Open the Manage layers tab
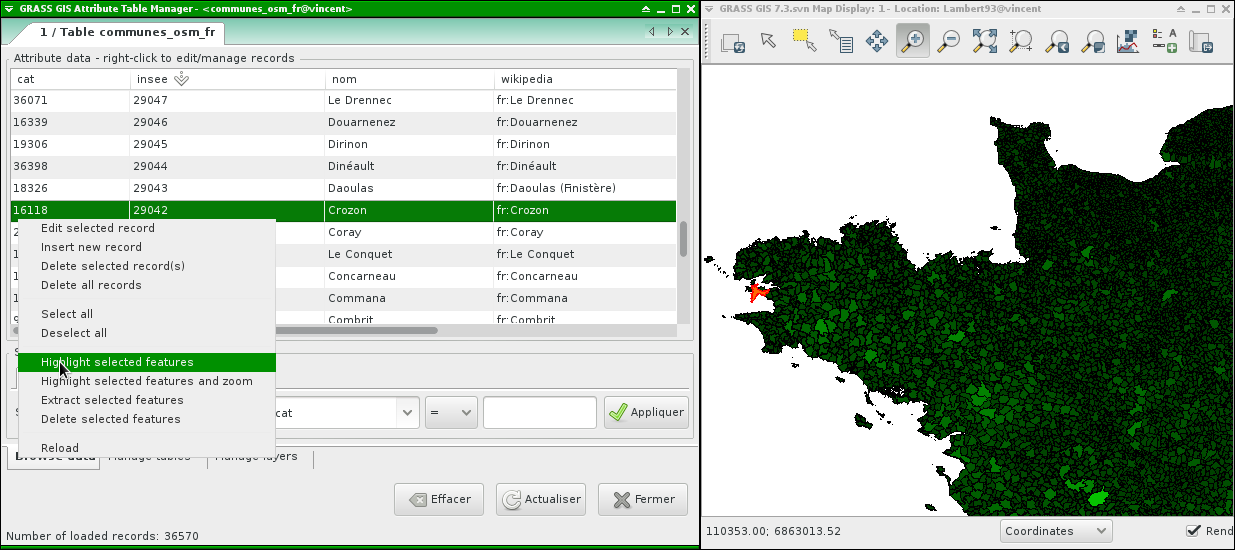 click(258, 457)
